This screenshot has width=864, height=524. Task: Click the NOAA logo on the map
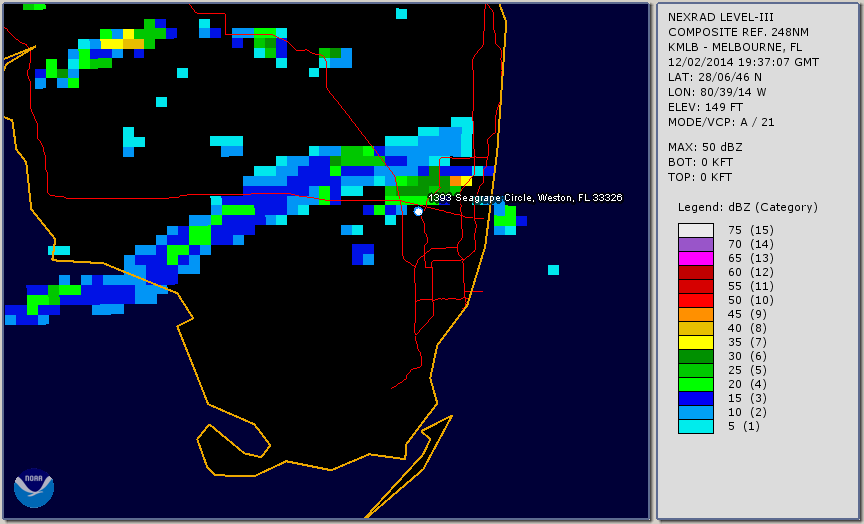point(34,488)
